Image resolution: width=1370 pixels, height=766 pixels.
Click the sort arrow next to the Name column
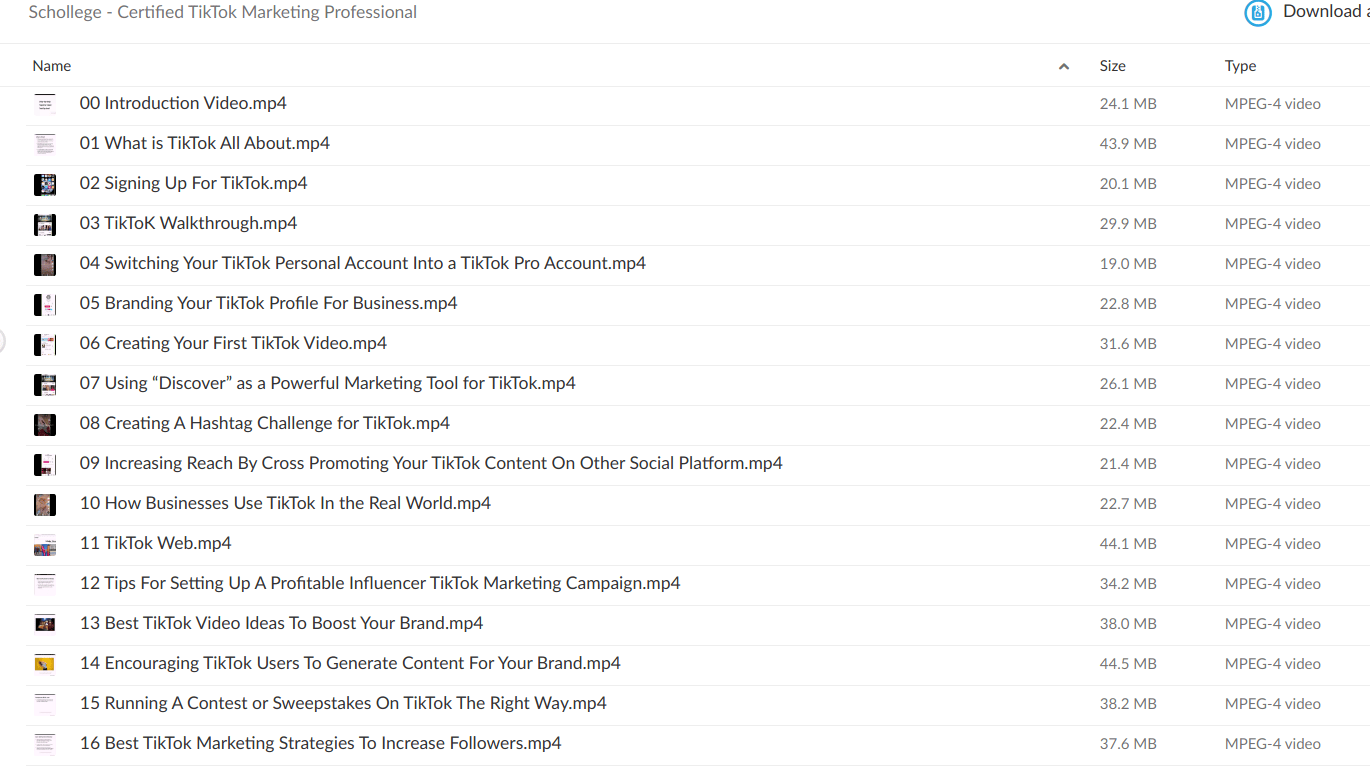tap(1064, 65)
